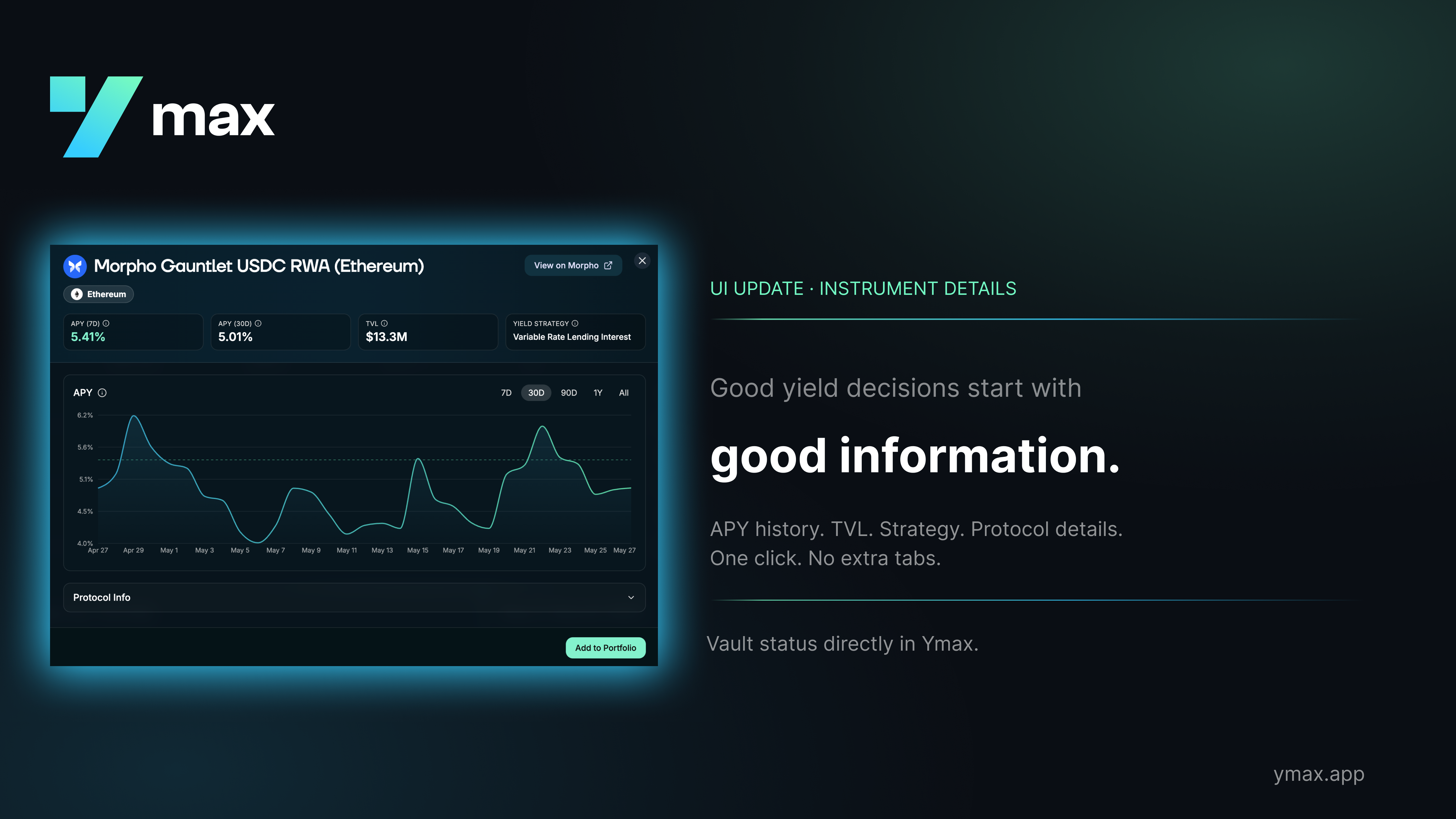Click the May 25 x-axis label
This screenshot has height=819, width=1456.
click(595, 551)
